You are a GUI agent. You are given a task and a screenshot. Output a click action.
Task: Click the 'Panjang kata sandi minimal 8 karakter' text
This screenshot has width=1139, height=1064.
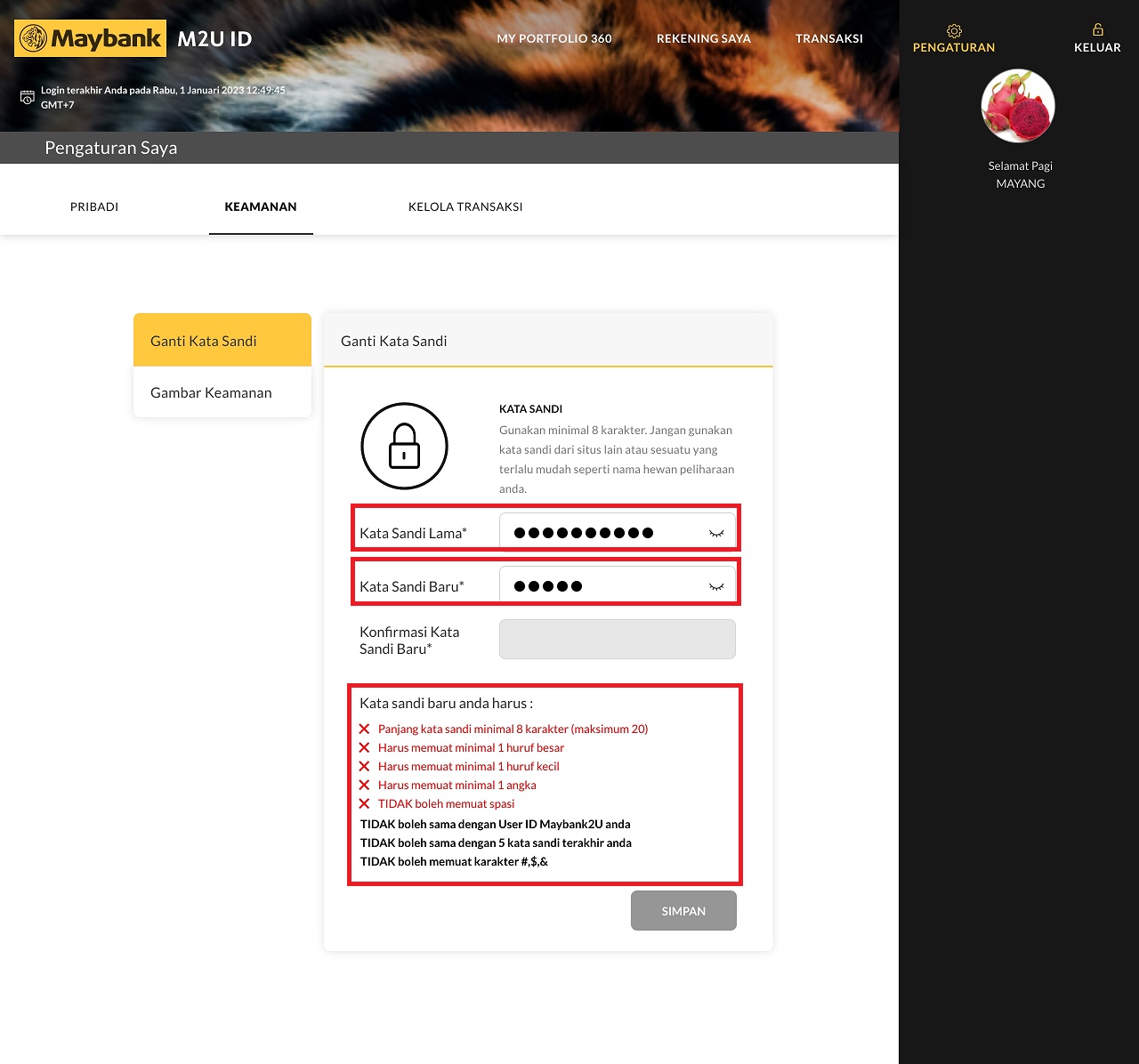coord(513,729)
